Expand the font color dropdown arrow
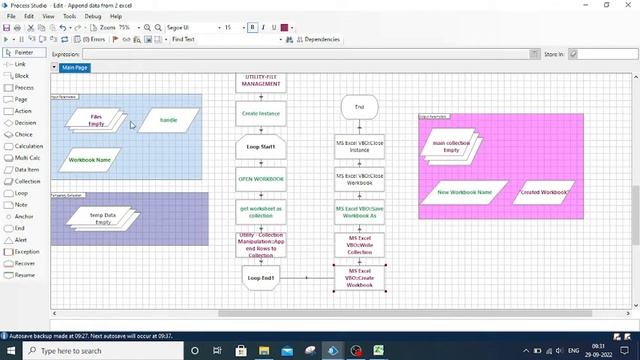 pyautogui.click(x=292, y=28)
